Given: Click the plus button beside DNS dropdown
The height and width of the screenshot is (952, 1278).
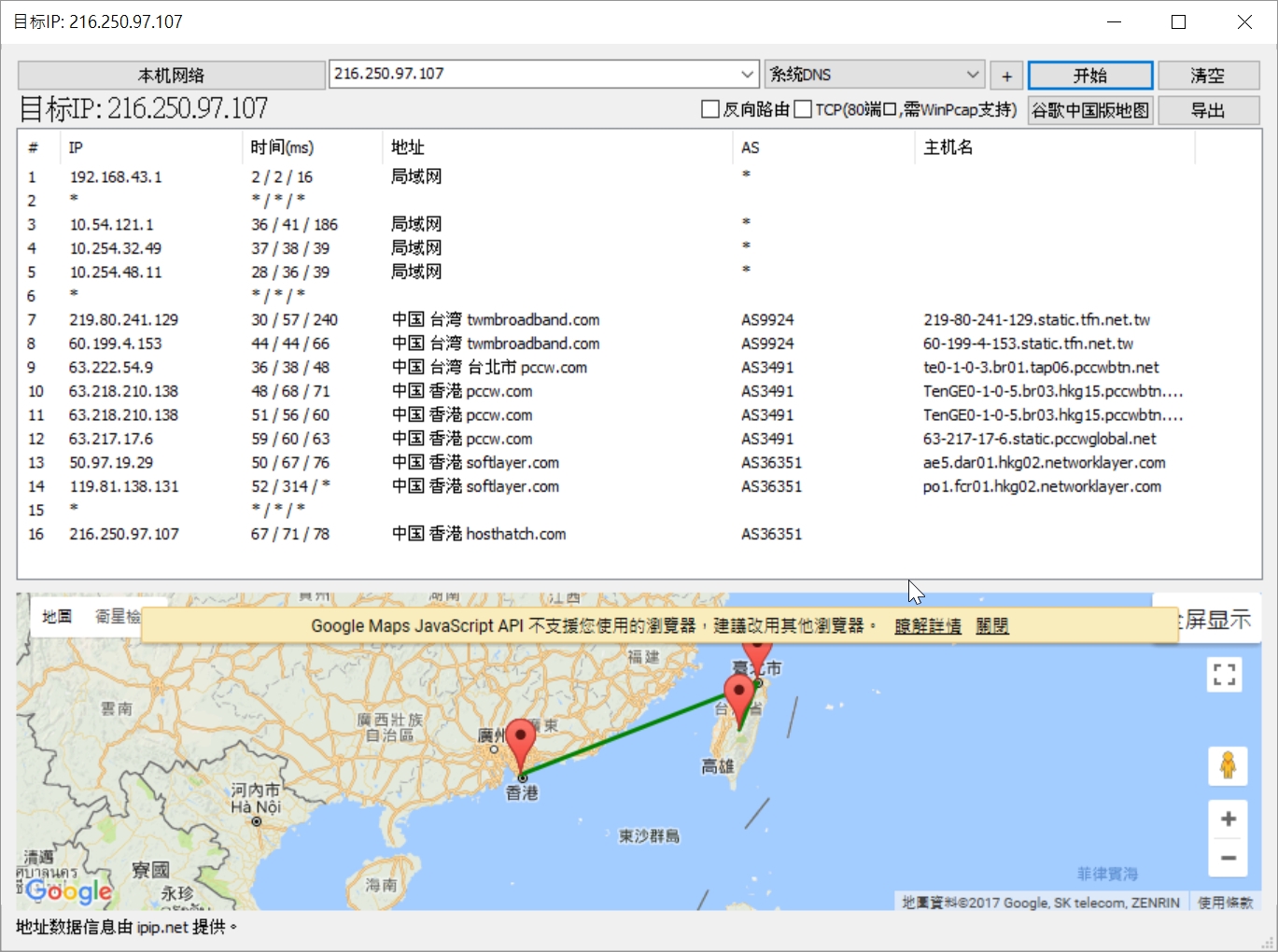Looking at the screenshot, I should (x=1006, y=76).
